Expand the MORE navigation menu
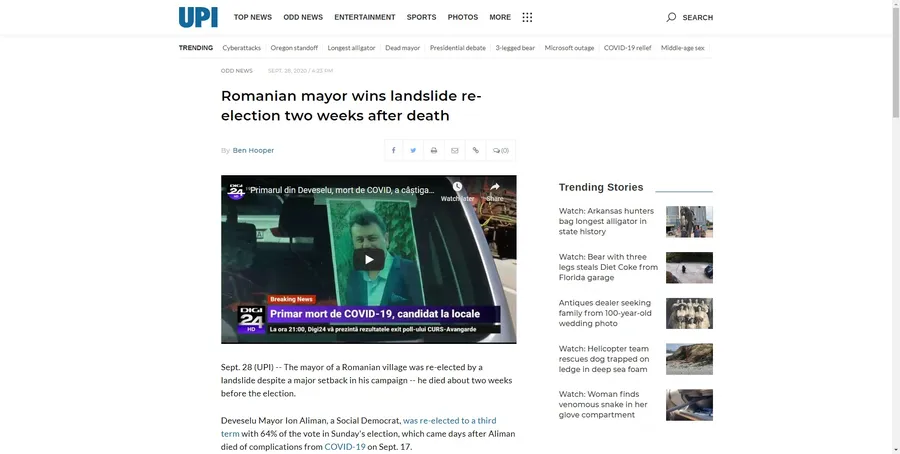The image size is (900, 454). 500,17
